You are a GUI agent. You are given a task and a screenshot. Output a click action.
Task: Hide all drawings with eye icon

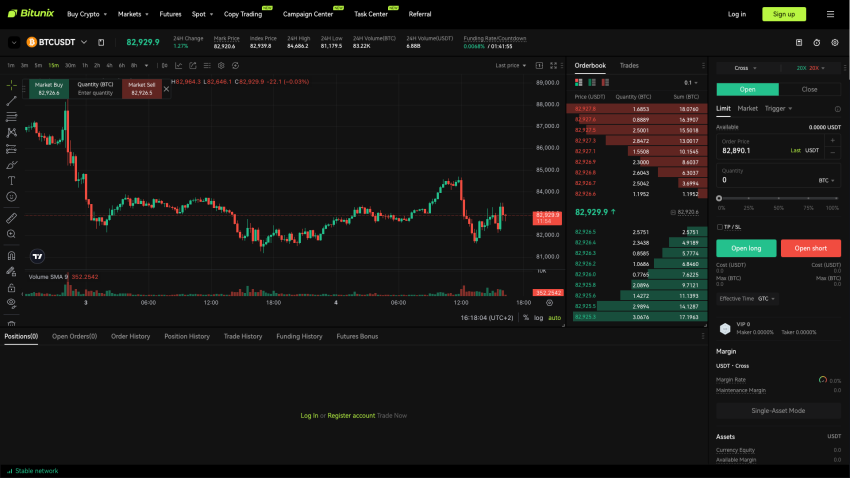[11, 303]
